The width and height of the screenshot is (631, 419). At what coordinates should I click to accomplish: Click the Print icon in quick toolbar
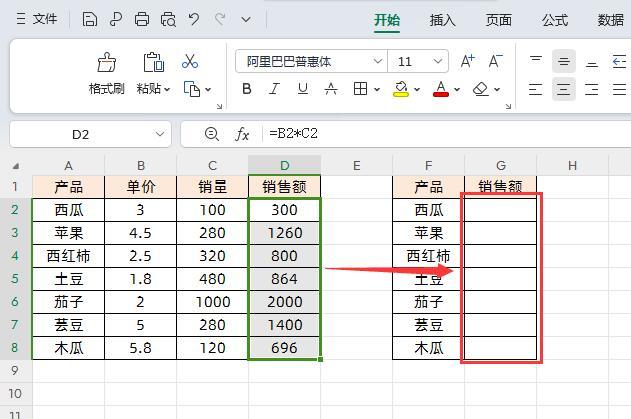point(142,19)
